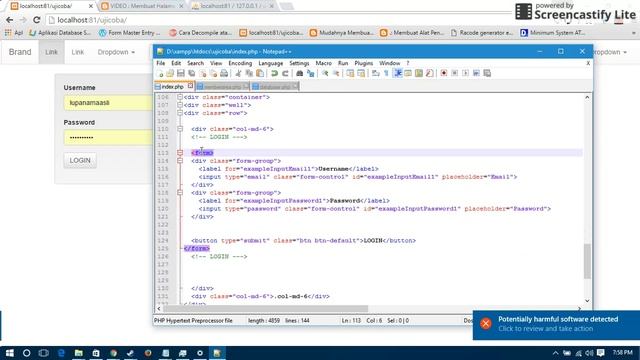This screenshot has width=640, height=360.
Task: Click editor scroll-up arrow
Action: pyautogui.click(x=587, y=98)
